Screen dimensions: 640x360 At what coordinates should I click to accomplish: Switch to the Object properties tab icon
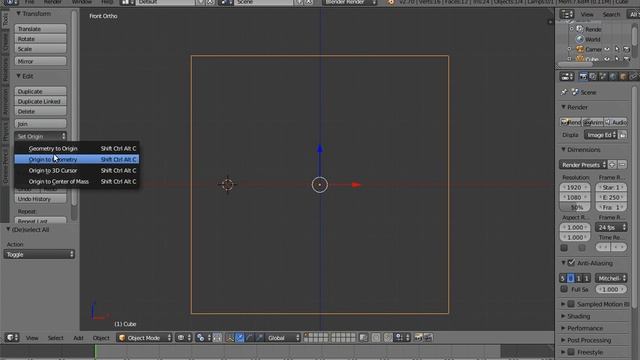[623, 76]
